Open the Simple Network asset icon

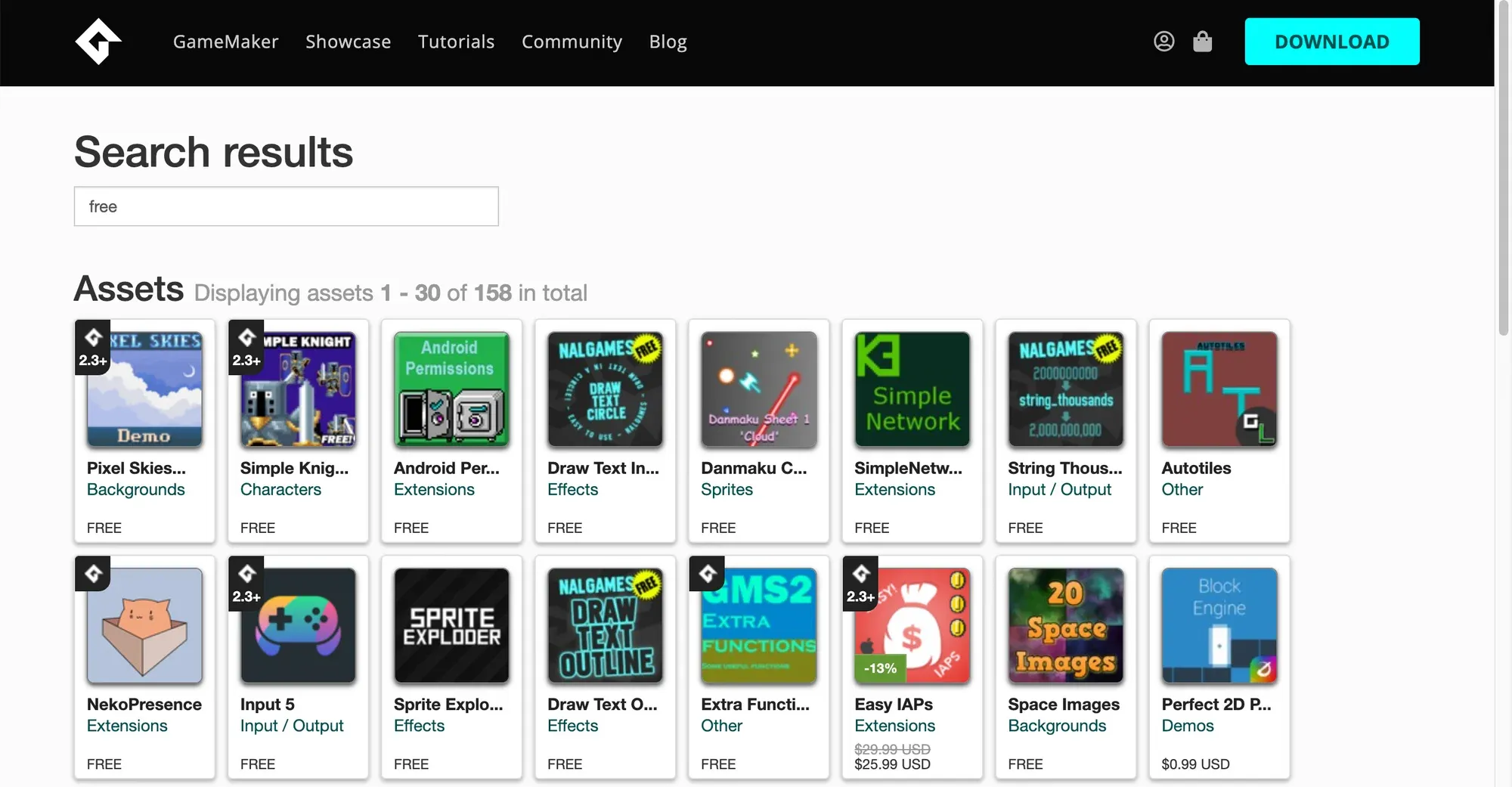tap(912, 389)
